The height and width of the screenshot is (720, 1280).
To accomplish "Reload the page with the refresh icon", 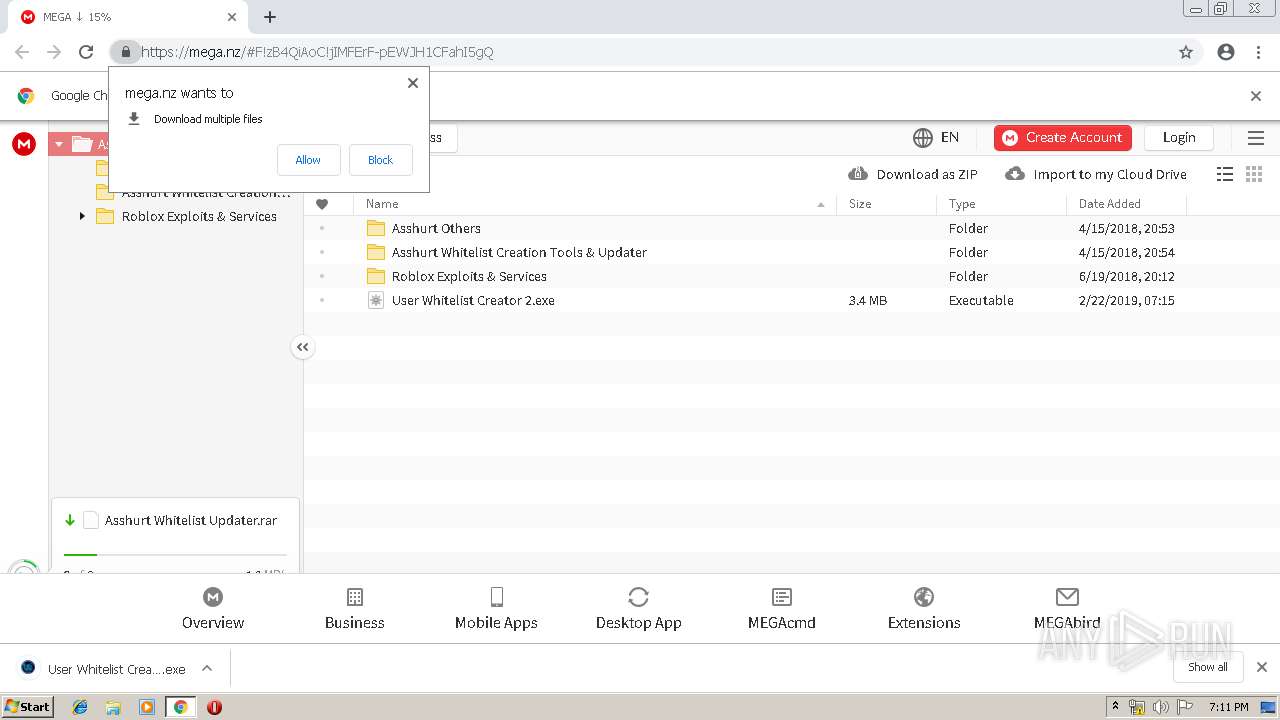I will pyautogui.click(x=86, y=52).
